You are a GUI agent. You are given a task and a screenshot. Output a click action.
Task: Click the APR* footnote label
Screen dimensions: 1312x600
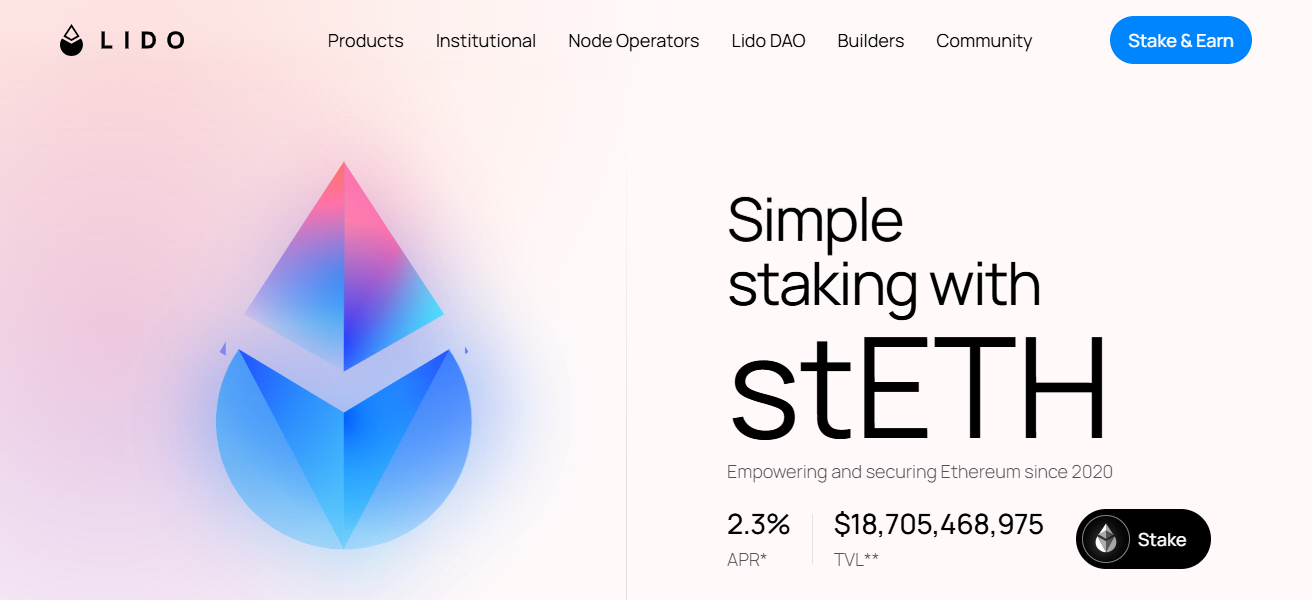coord(747,560)
